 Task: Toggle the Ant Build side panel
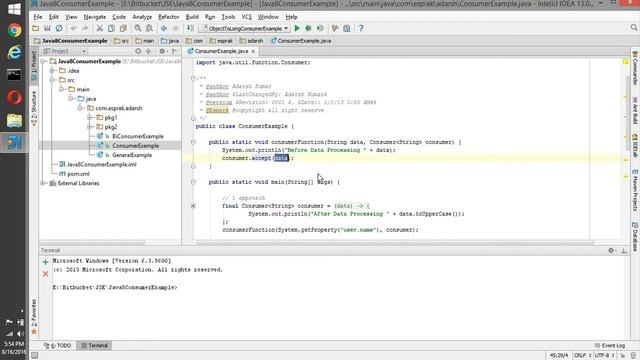635,111
